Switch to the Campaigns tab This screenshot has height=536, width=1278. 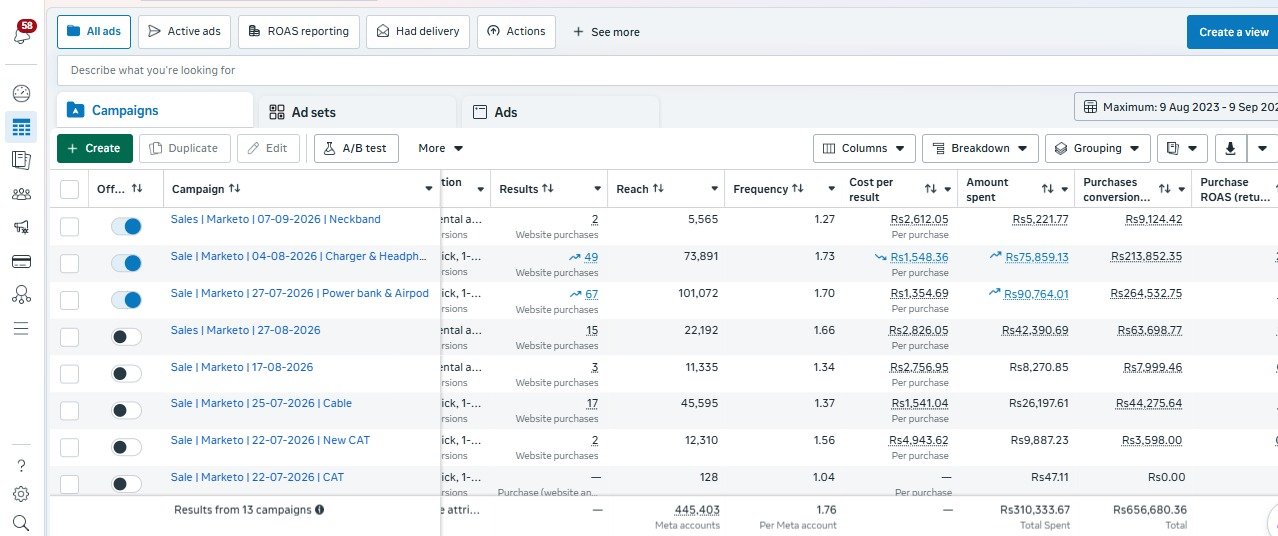tap(154, 111)
